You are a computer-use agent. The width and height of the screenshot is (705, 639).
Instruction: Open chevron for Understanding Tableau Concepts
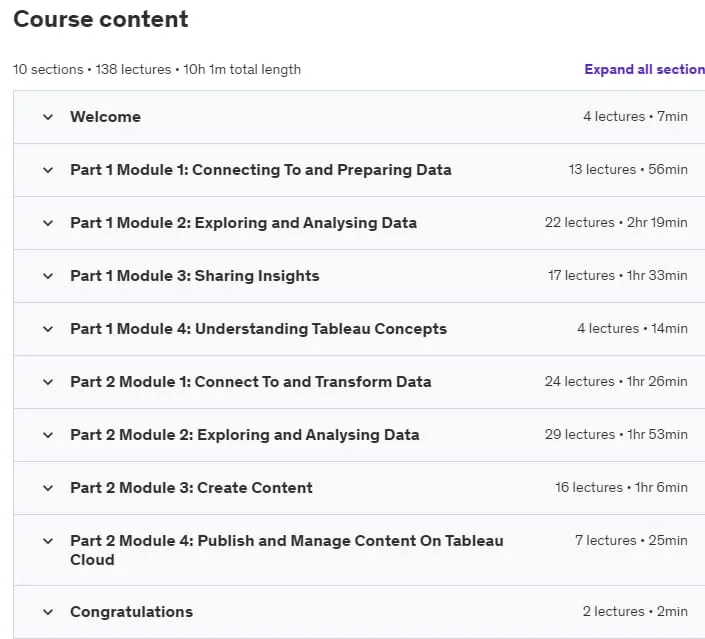coord(48,329)
